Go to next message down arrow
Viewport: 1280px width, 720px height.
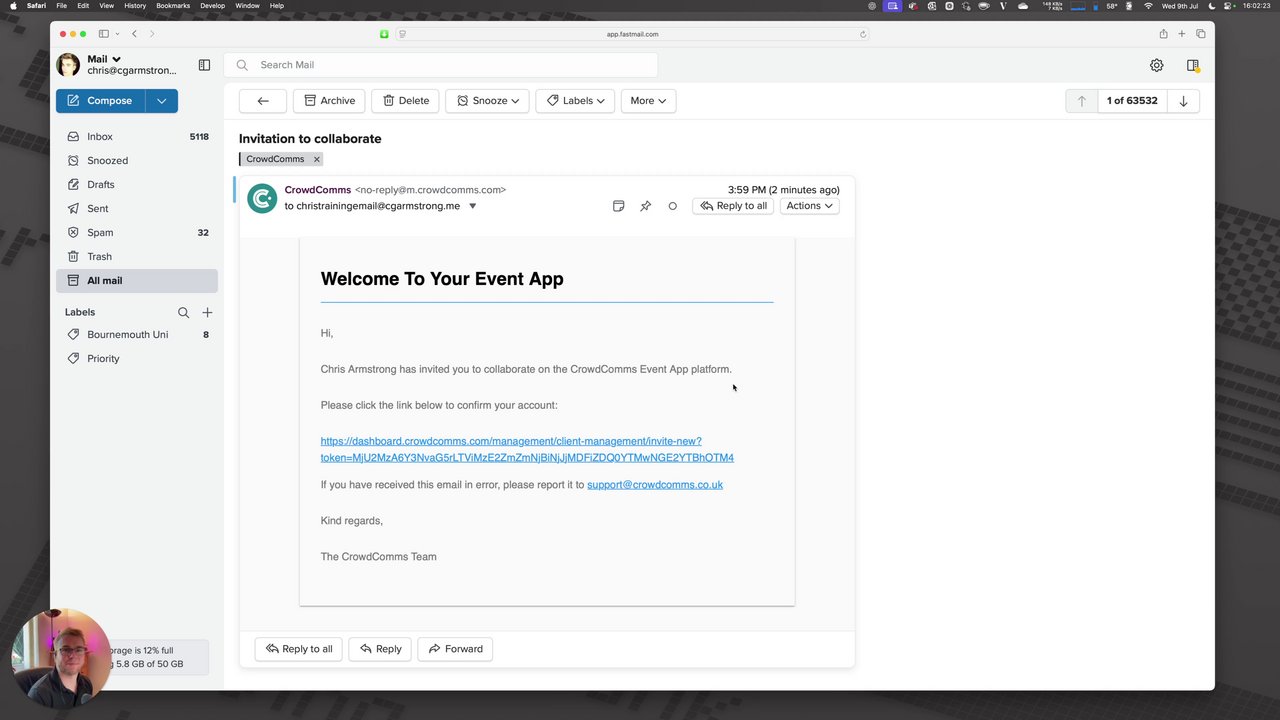pyautogui.click(x=1183, y=101)
